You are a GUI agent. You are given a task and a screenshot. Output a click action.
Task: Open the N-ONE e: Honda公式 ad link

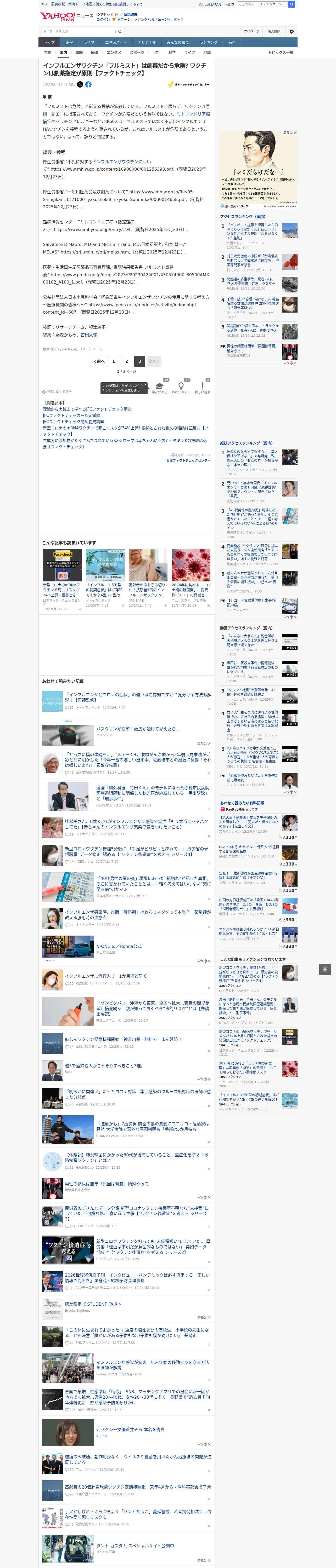(x=118, y=947)
